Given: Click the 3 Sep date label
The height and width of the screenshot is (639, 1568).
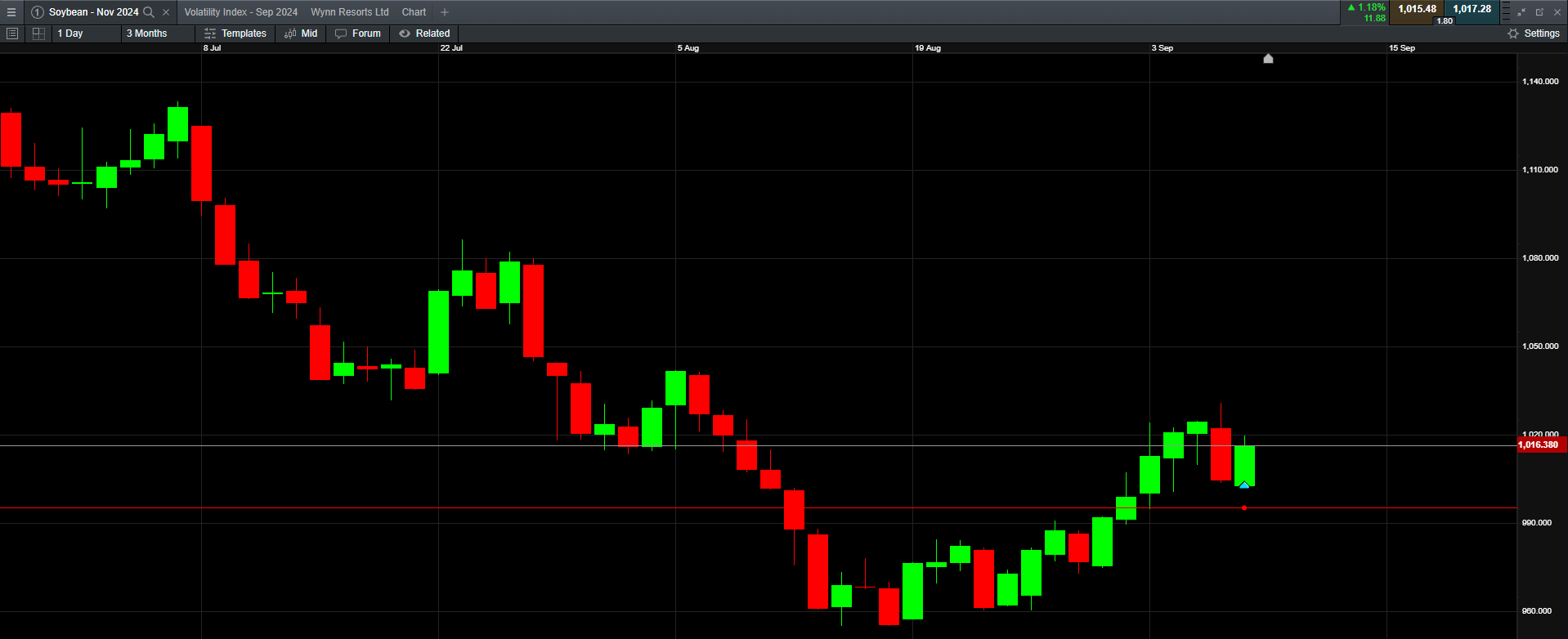Looking at the screenshot, I should (x=1163, y=48).
